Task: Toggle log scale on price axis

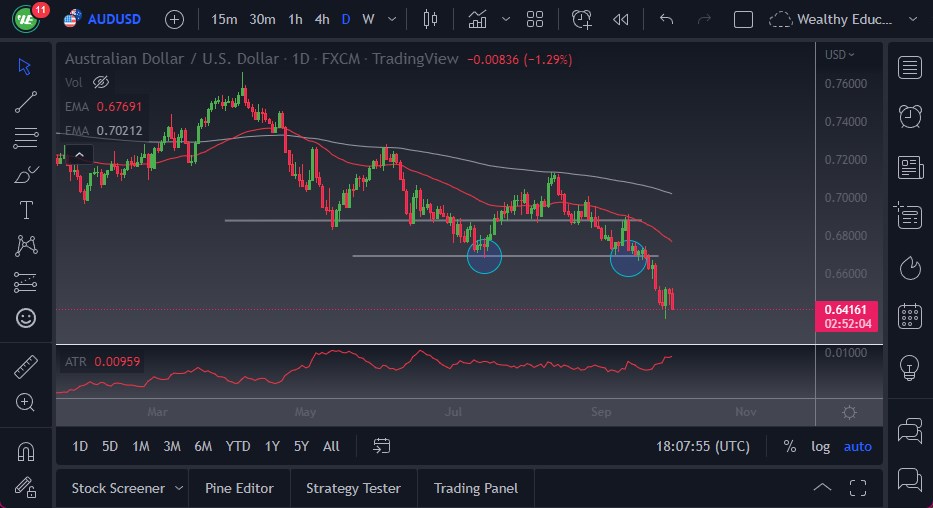Action: pos(820,446)
